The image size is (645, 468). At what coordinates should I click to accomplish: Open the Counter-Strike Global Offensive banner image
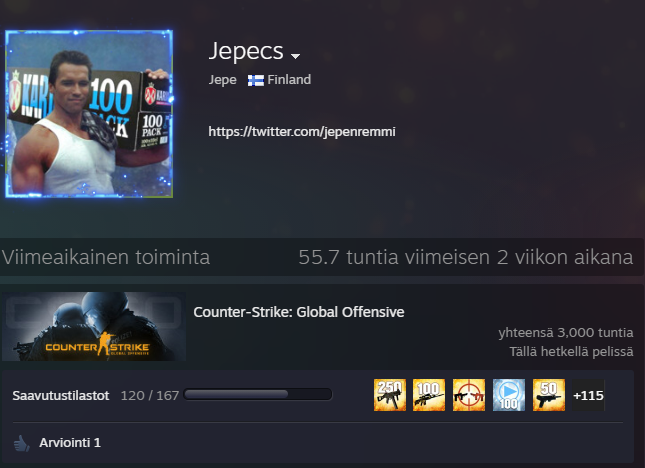point(94,327)
